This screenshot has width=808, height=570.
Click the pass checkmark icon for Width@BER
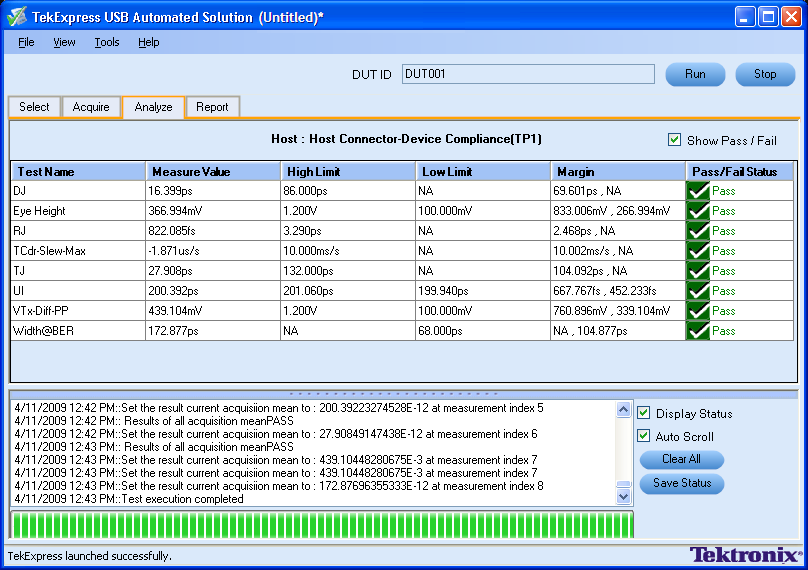(x=698, y=331)
